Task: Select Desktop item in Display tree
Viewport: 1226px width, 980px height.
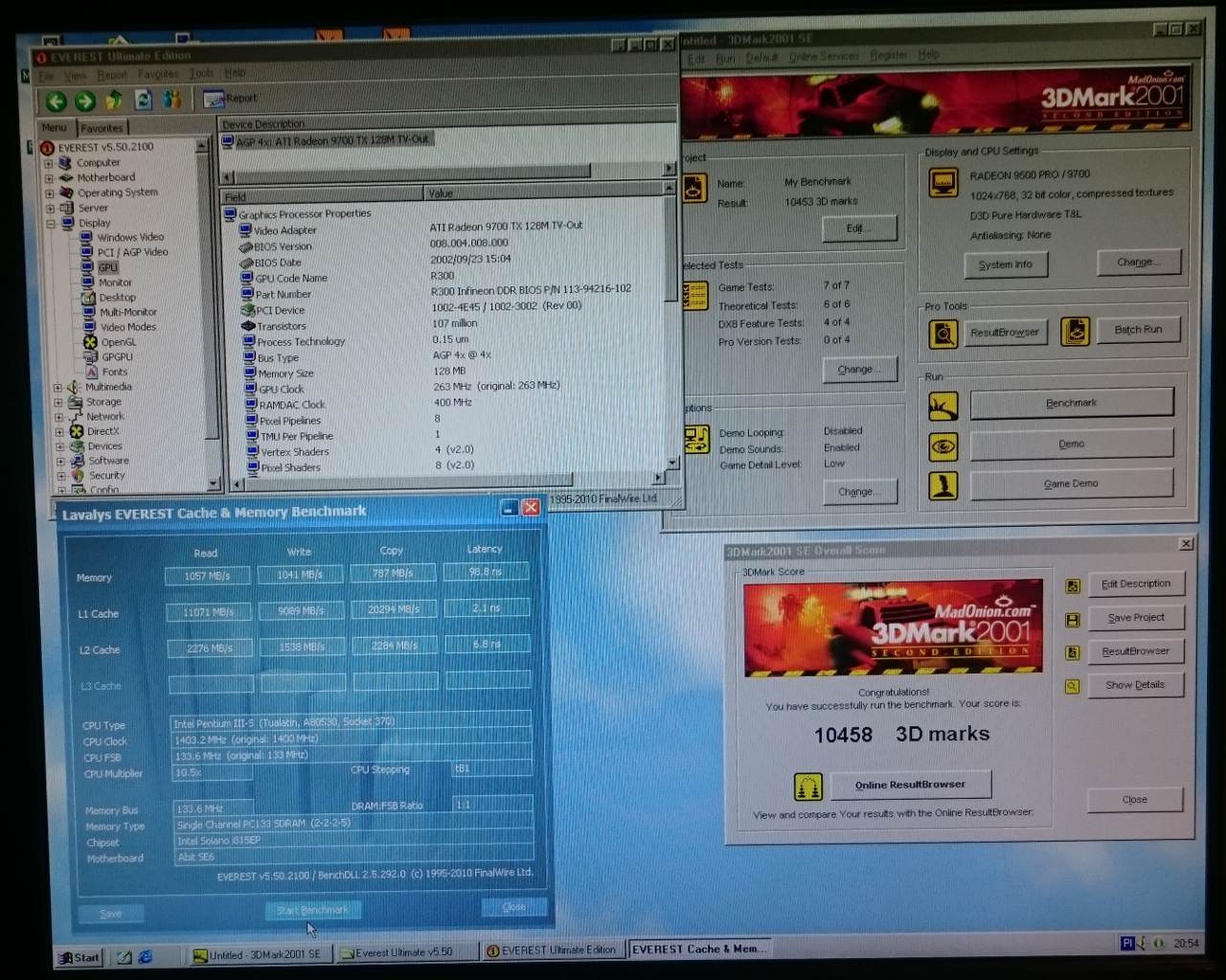Action: click(x=117, y=297)
